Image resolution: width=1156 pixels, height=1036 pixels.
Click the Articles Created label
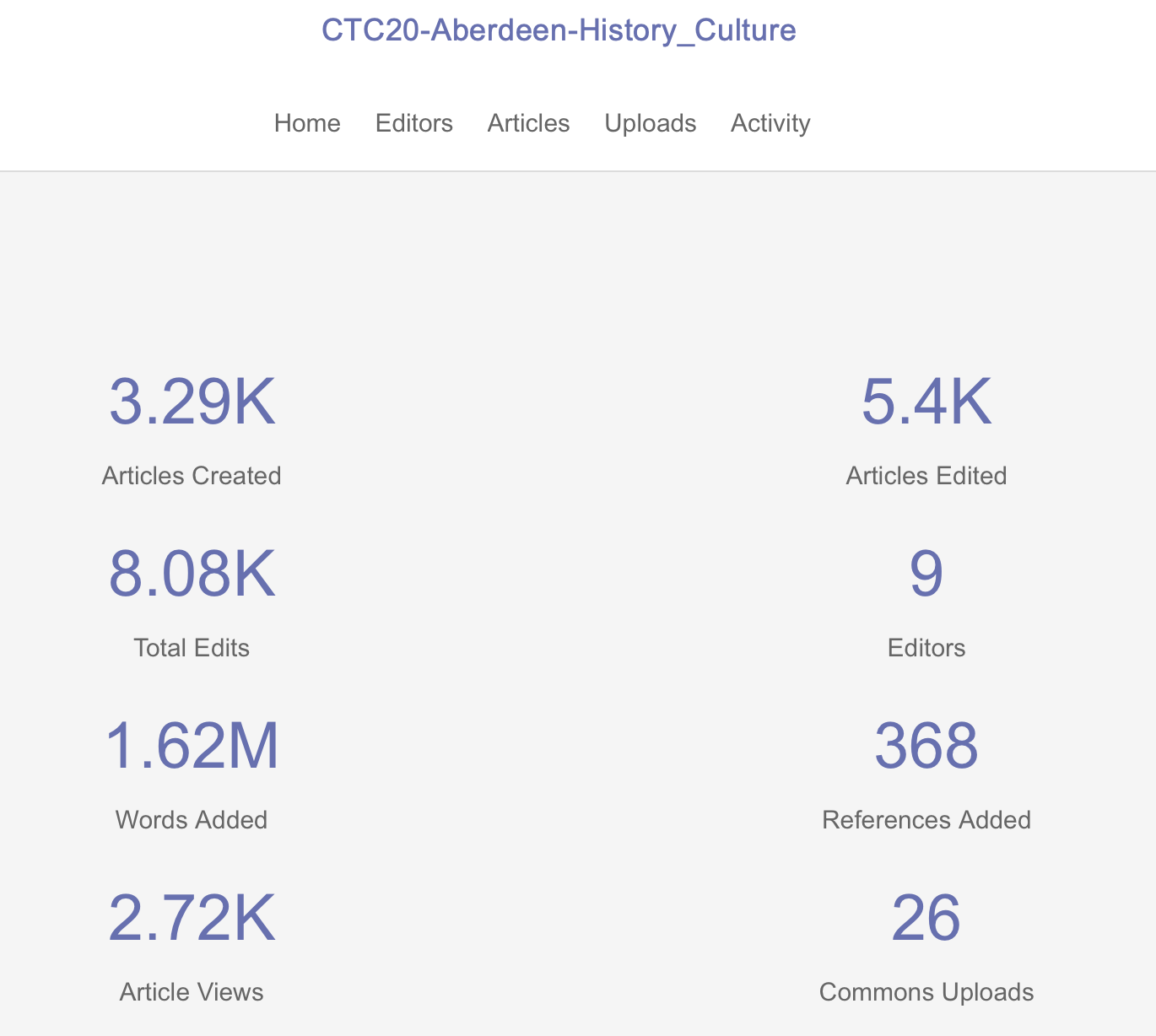point(191,476)
